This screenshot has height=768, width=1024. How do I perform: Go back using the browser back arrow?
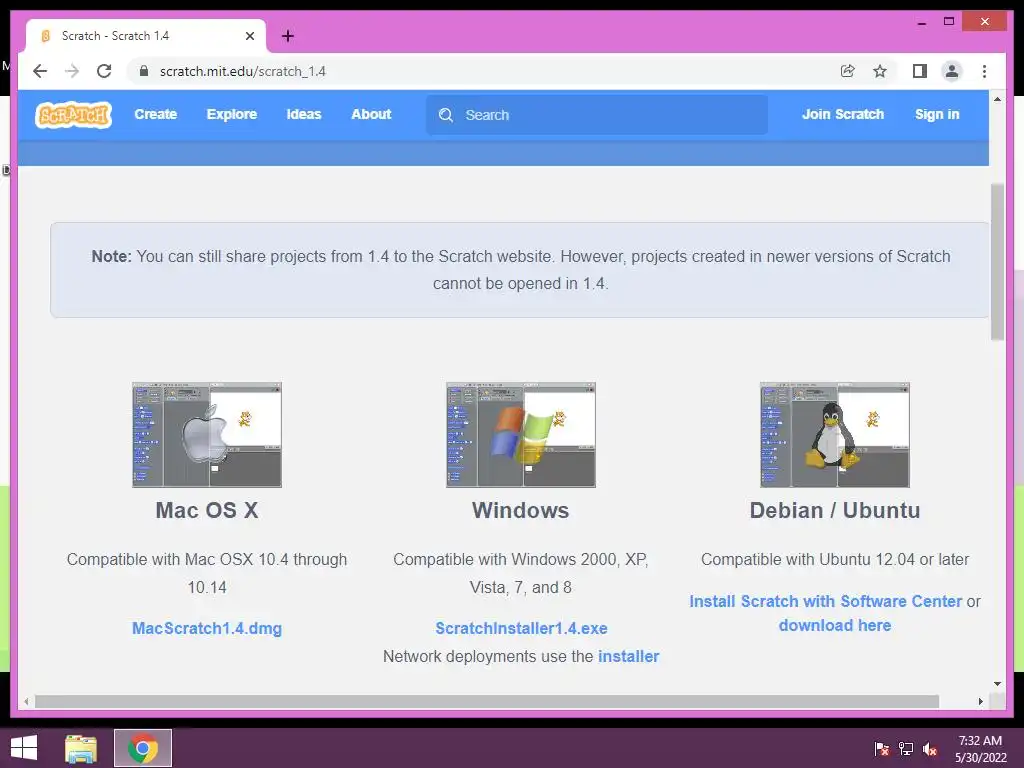(x=40, y=71)
